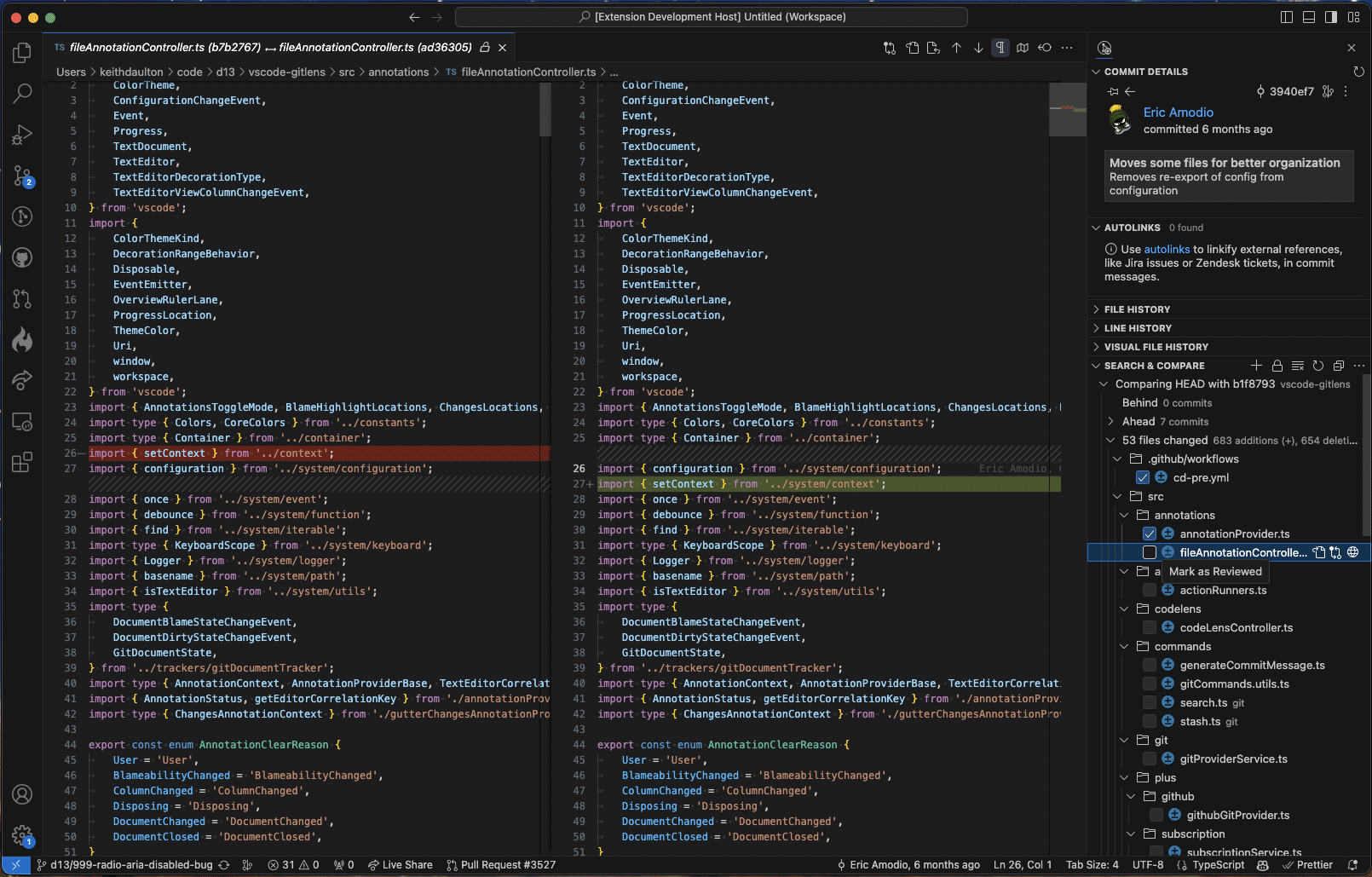Click the diff overview minimap ruler
The height and width of the screenshot is (877, 1372).
[1067, 111]
